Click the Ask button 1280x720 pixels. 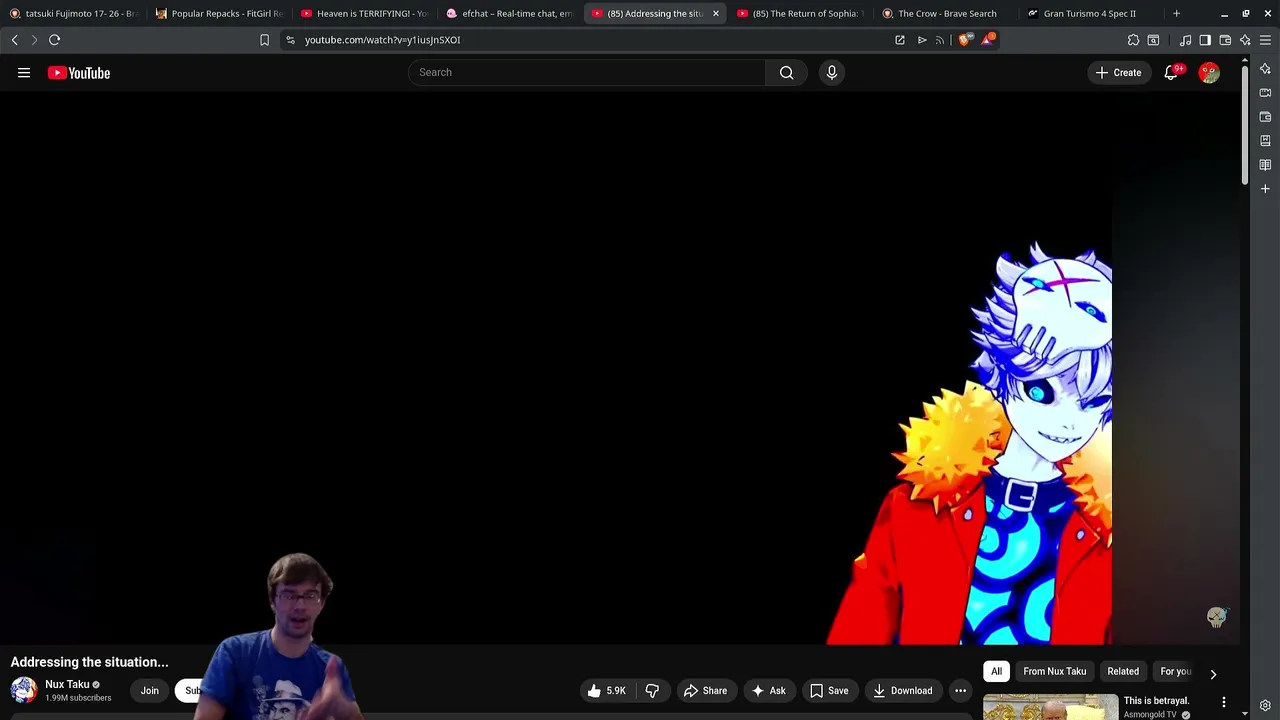768,690
